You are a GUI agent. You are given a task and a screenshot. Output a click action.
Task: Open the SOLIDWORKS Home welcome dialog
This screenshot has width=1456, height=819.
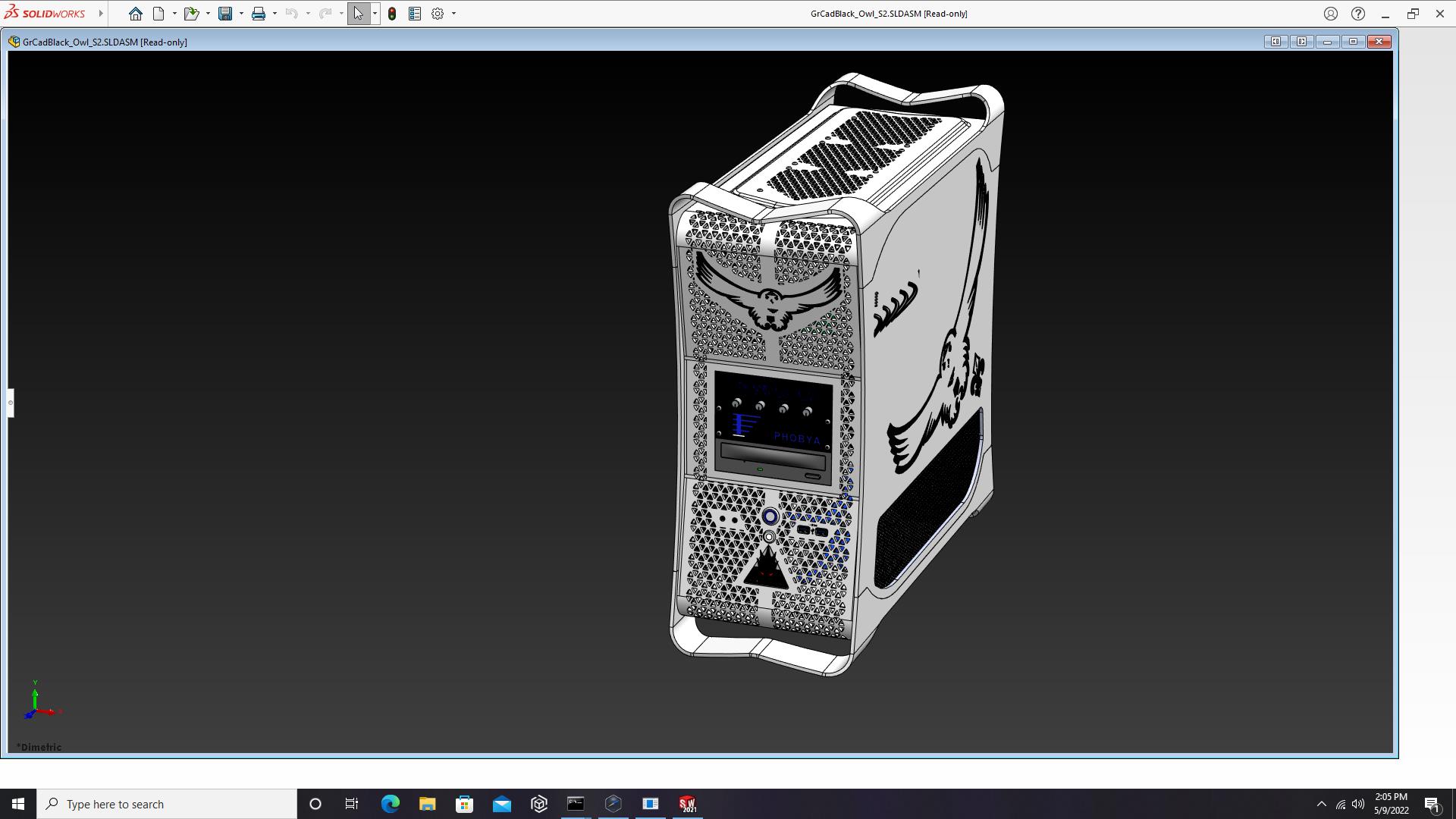tap(135, 14)
